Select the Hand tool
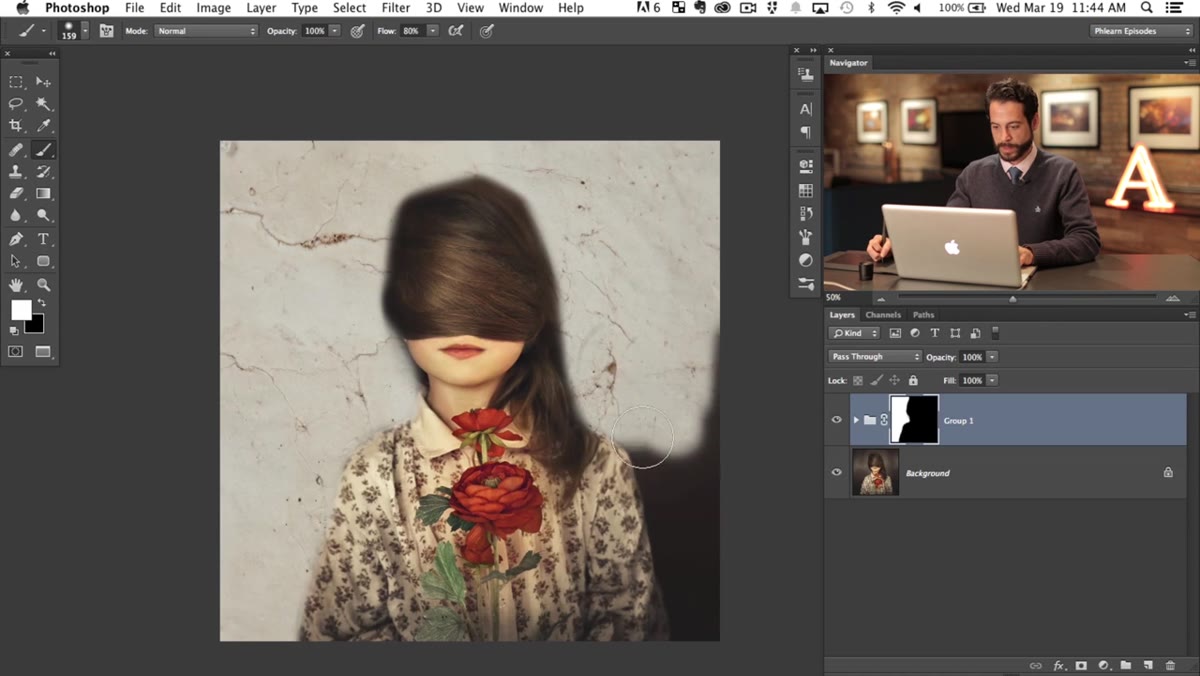 [x=16, y=286]
